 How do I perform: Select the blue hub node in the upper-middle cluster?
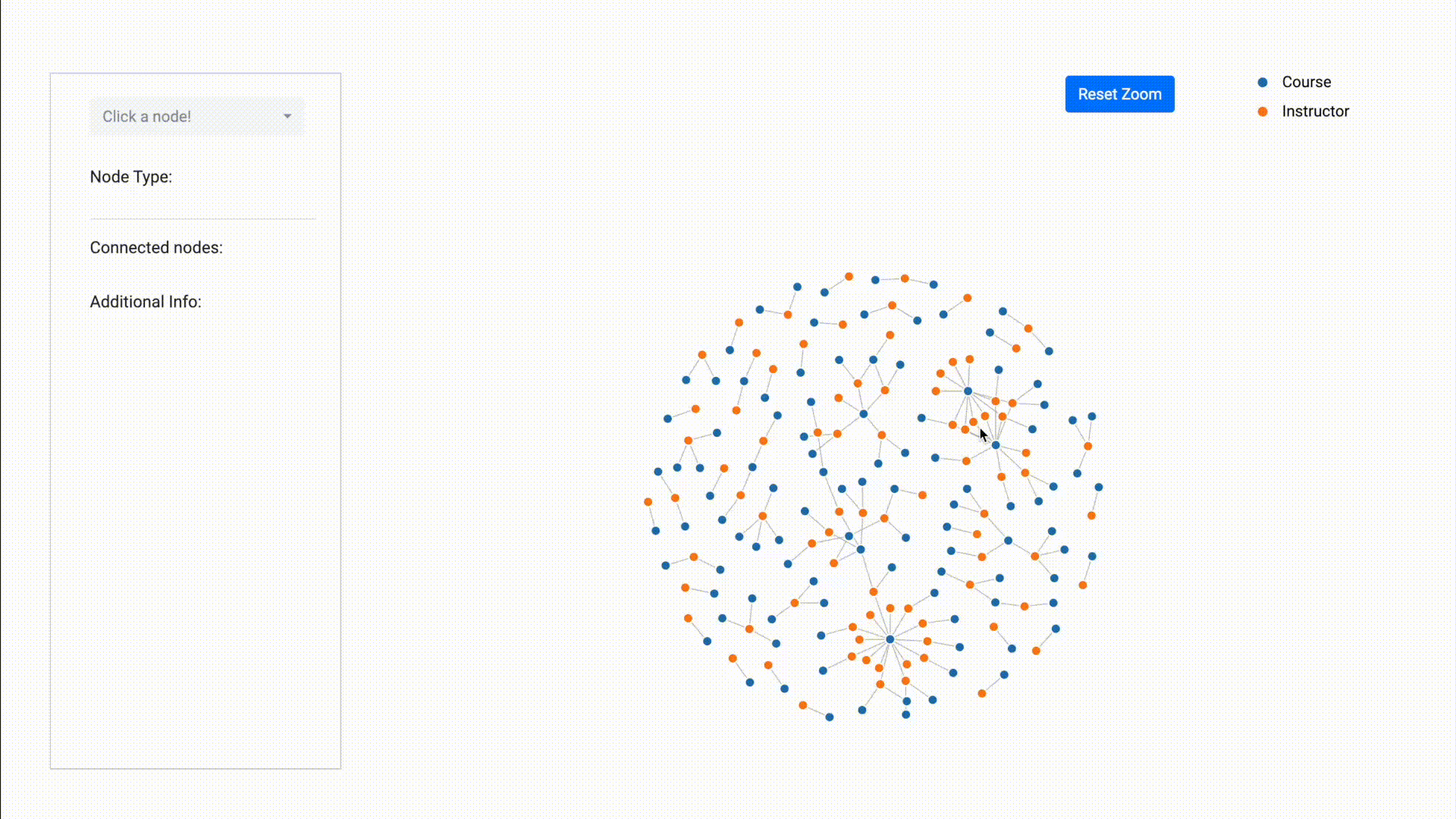pos(863,414)
